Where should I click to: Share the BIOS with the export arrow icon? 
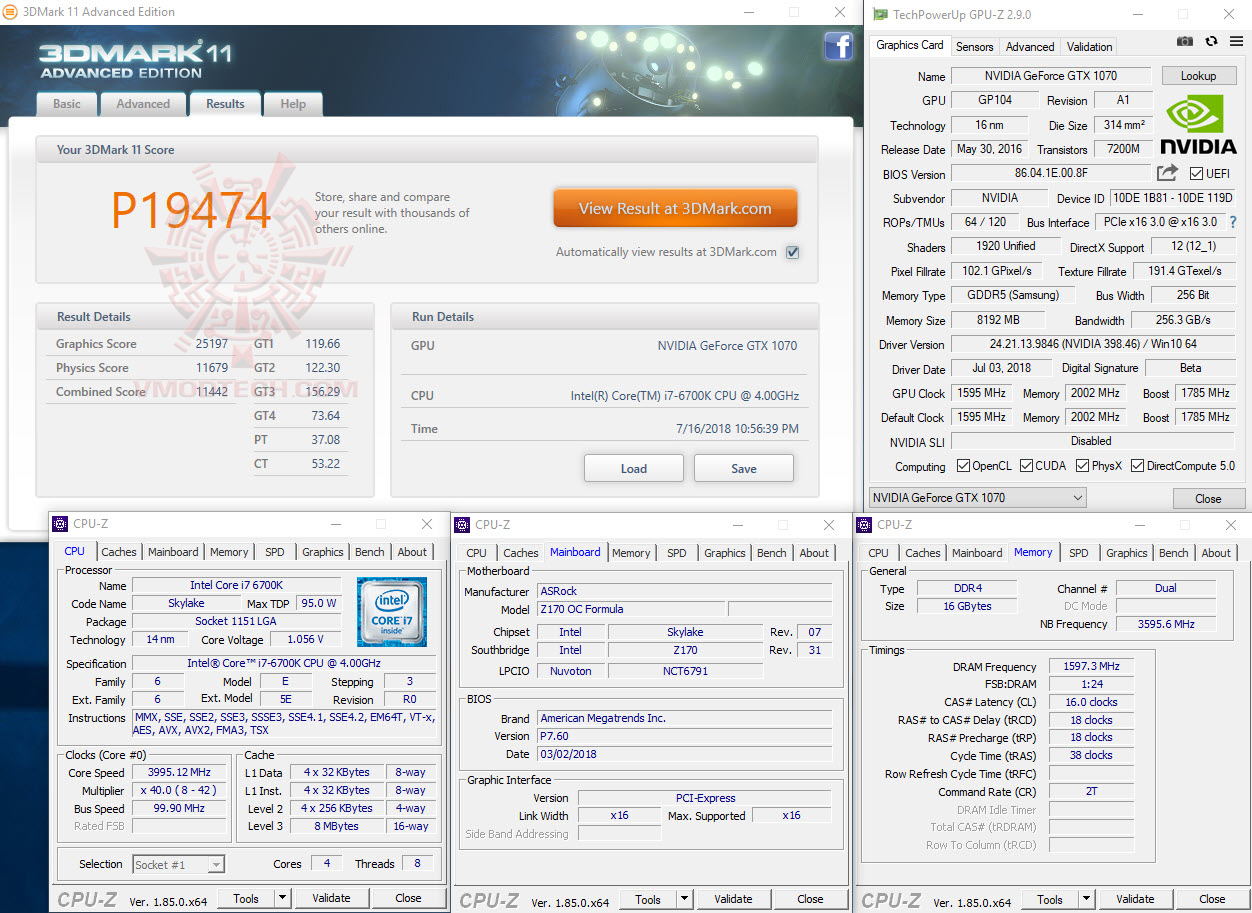1167,172
